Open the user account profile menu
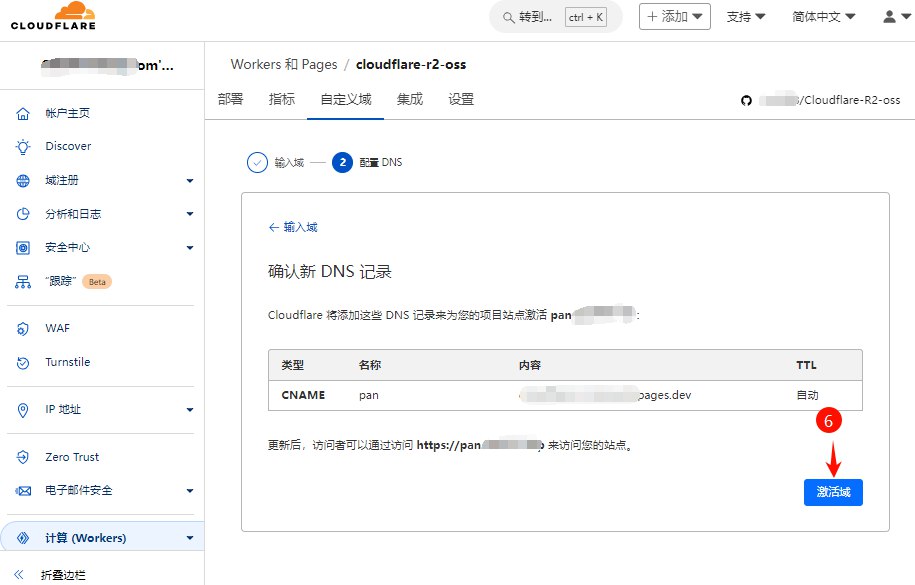The height and width of the screenshot is (585, 915). pyautogui.click(x=895, y=17)
